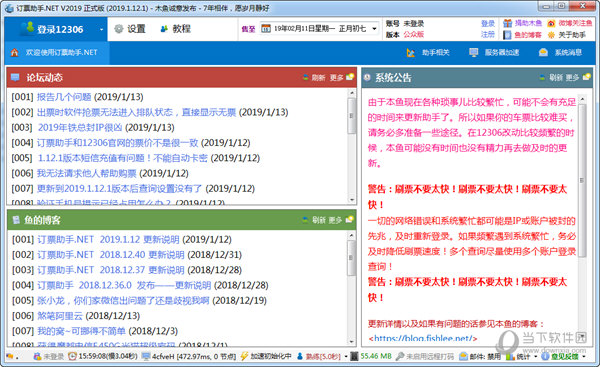Open post 更新到2019.1.12.1版本后查询设置没有了

pos(119,189)
